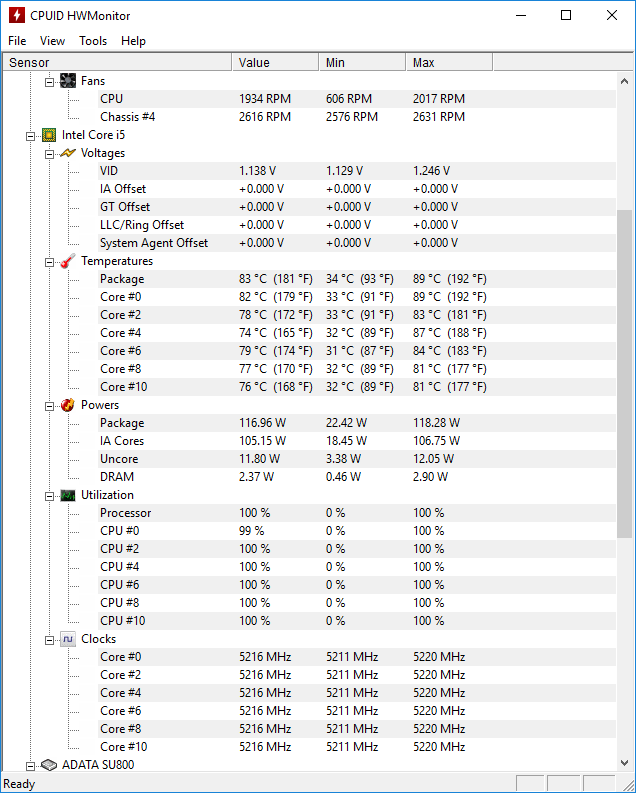The image size is (636, 793).
Task: Click the 116.96 W package power value
Action: 262,423
